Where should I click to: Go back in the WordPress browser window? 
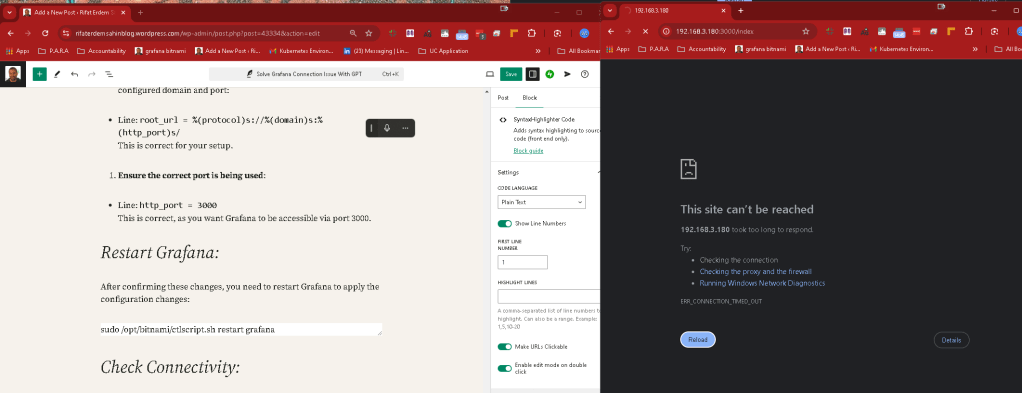pos(10,33)
